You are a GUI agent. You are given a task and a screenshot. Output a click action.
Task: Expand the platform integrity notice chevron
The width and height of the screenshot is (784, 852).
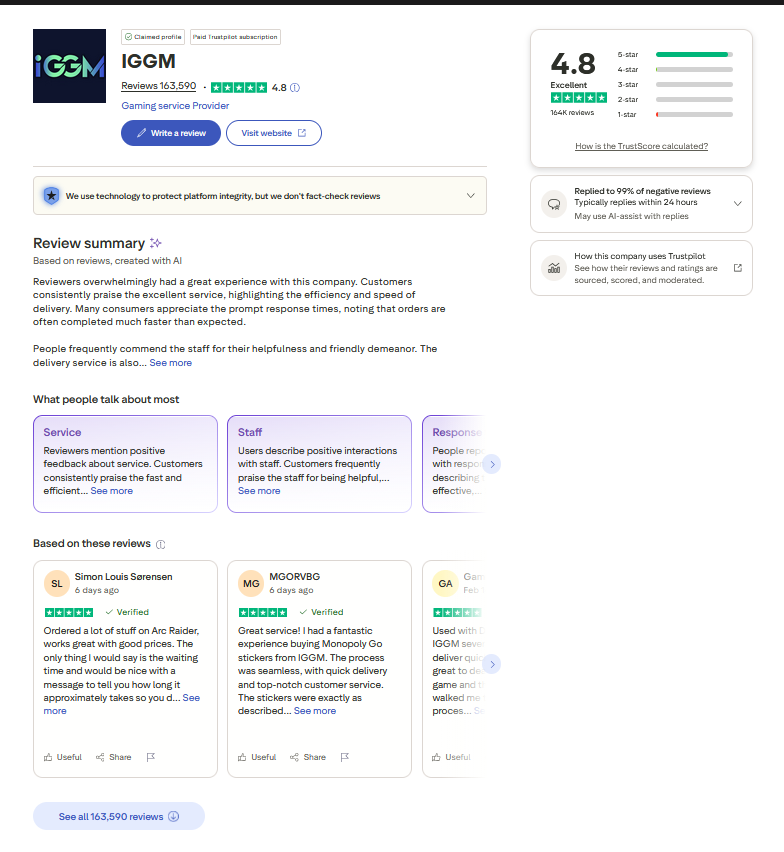pos(471,196)
